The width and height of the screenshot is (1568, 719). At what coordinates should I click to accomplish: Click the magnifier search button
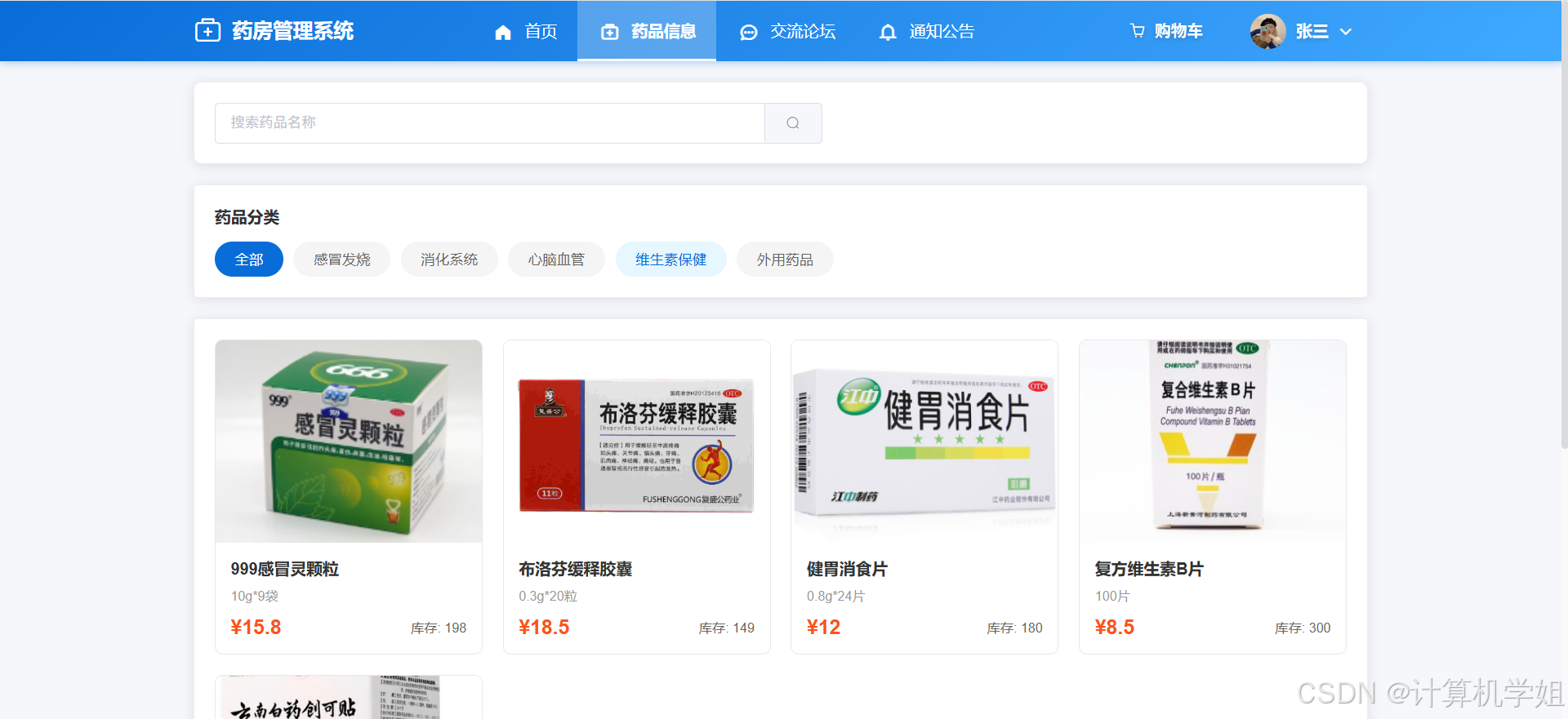coord(793,123)
